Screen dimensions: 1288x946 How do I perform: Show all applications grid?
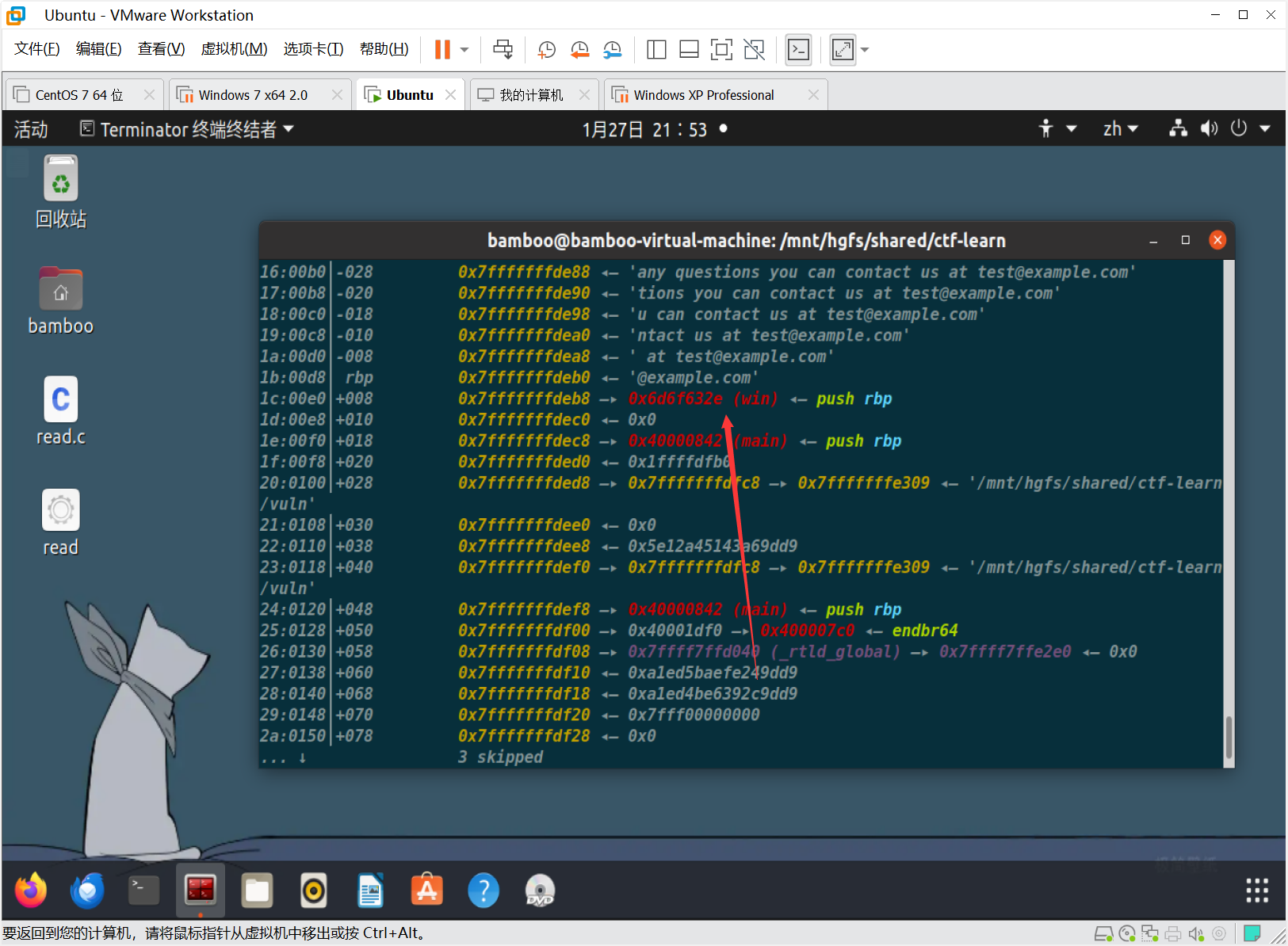point(1257,891)
